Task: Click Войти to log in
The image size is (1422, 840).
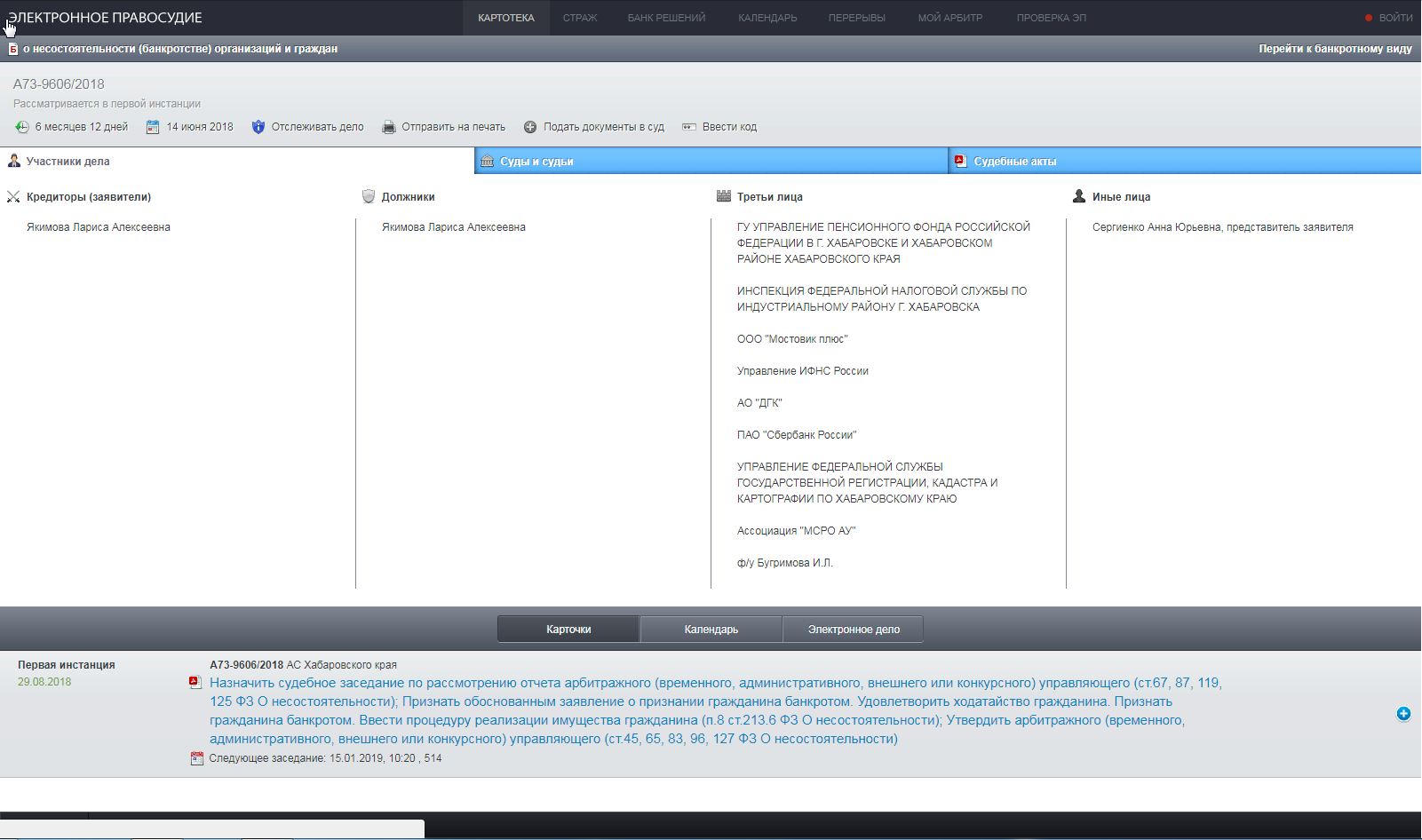Action: click(1394, 18)
